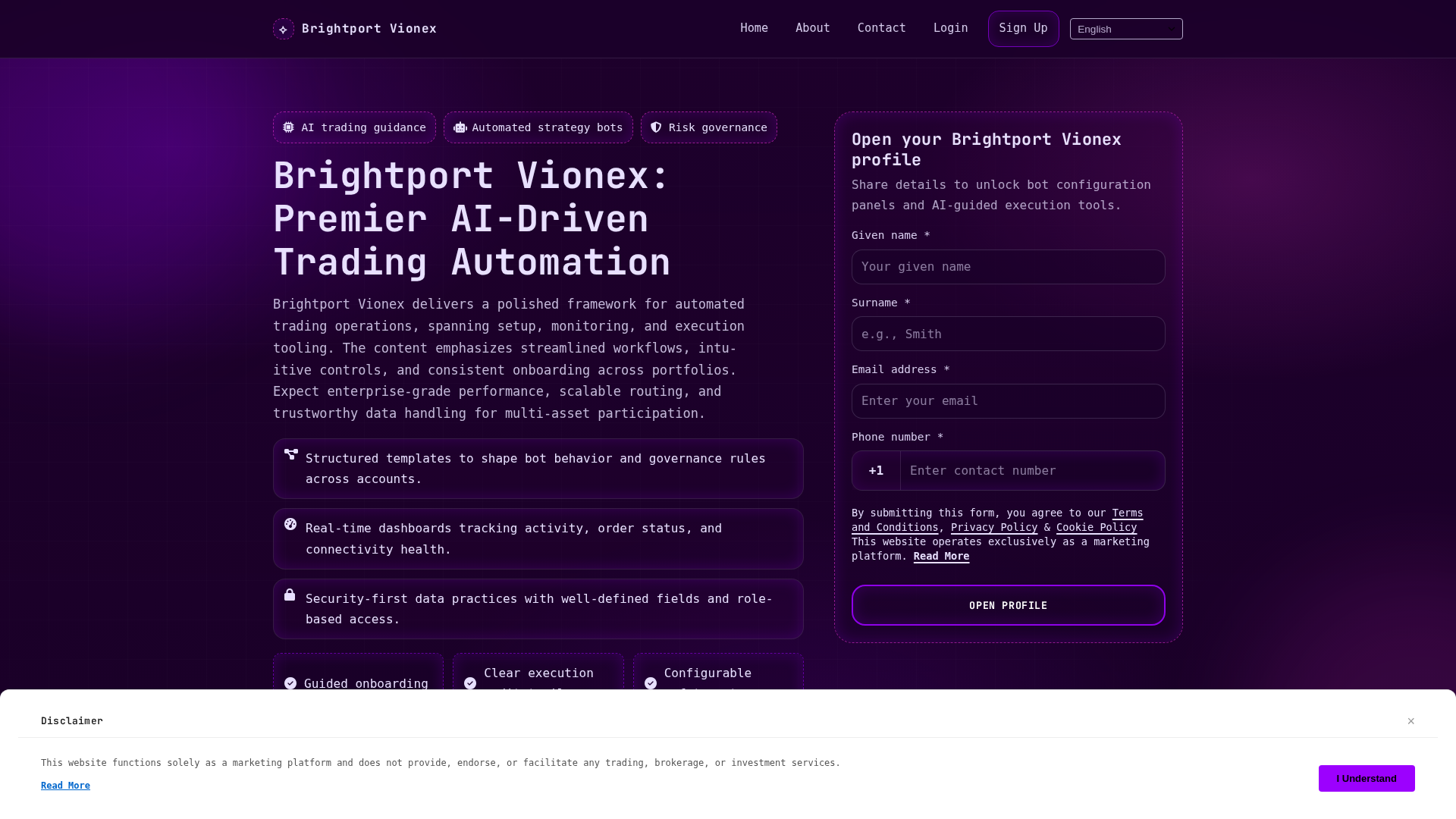Image resolution: width=1456 pixels, height=819 pixels.
Task: Click the shield icon in Risk governance
Action: pos(656,127)
